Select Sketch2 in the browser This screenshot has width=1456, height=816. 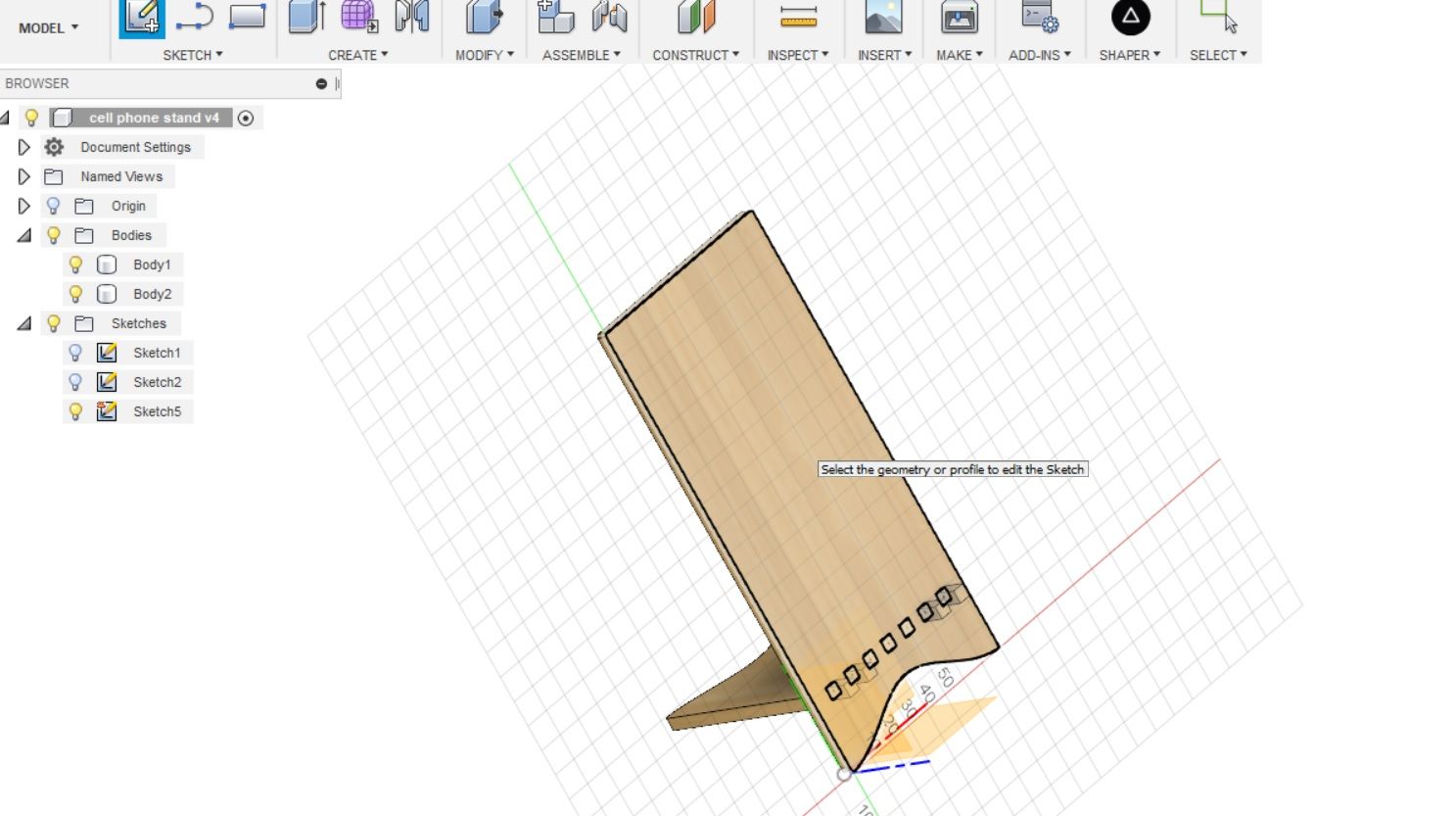pos(157,382)
